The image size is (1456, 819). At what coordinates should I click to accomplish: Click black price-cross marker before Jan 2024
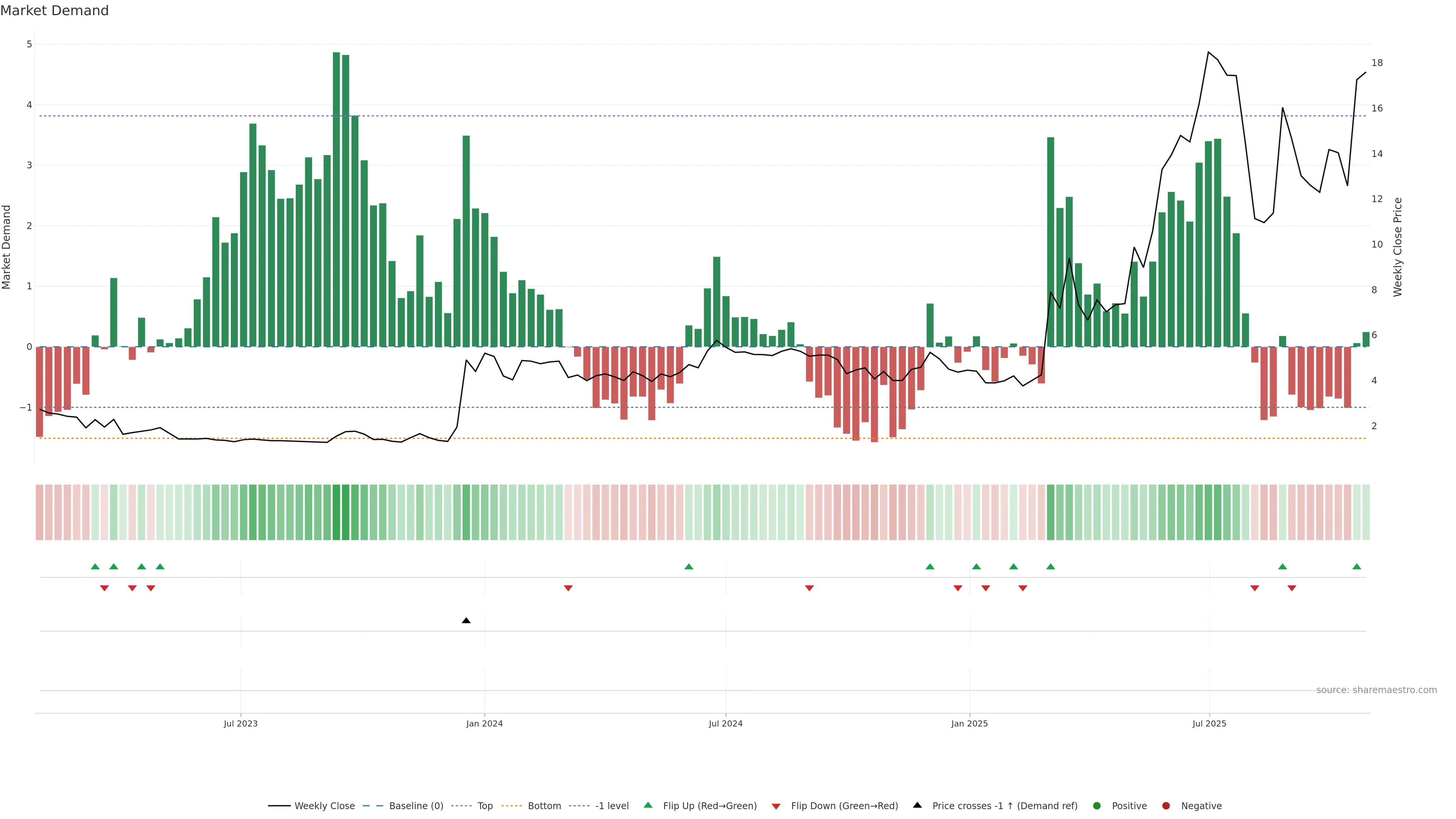point(466,621)
